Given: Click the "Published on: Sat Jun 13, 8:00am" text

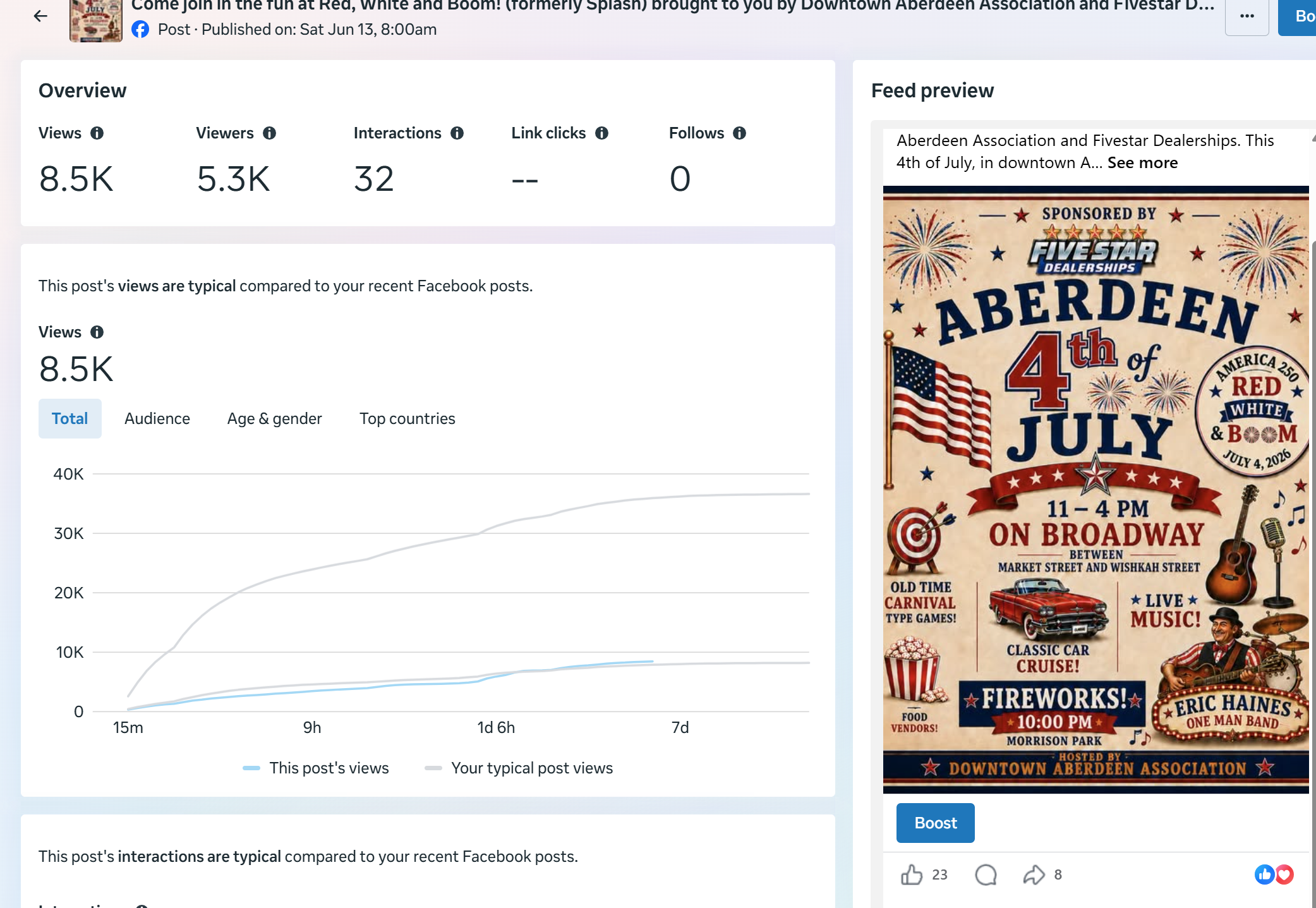Looking at the screenshot, I should (319, 30).
